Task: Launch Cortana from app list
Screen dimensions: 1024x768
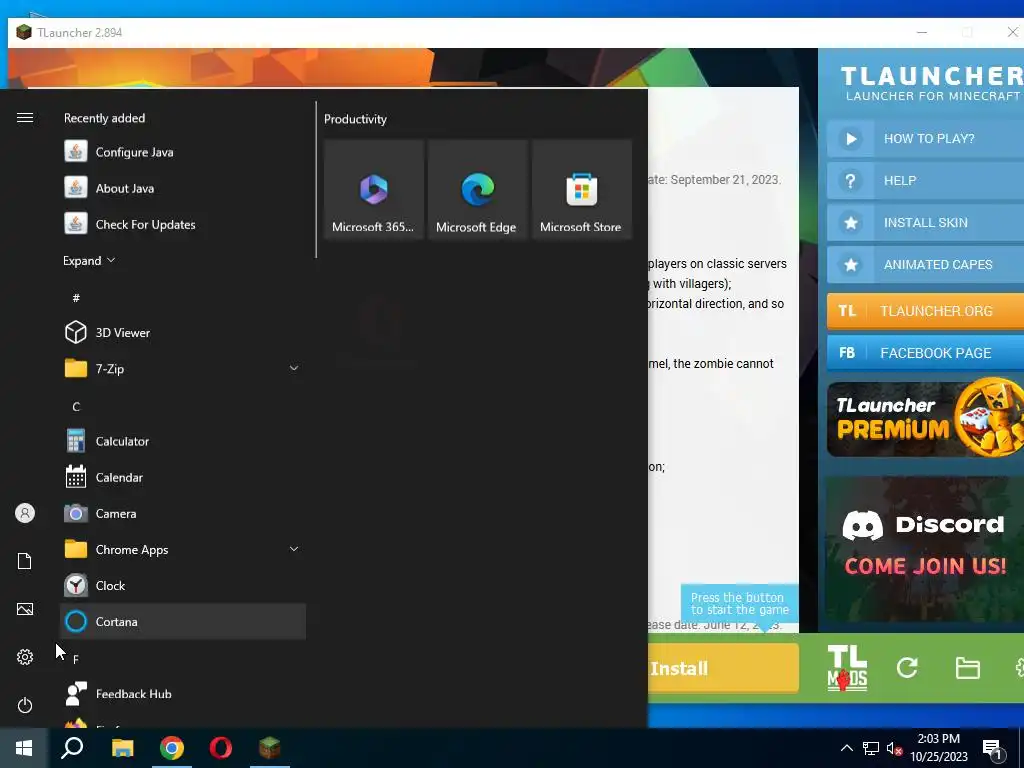Action: tap(183, 622)
